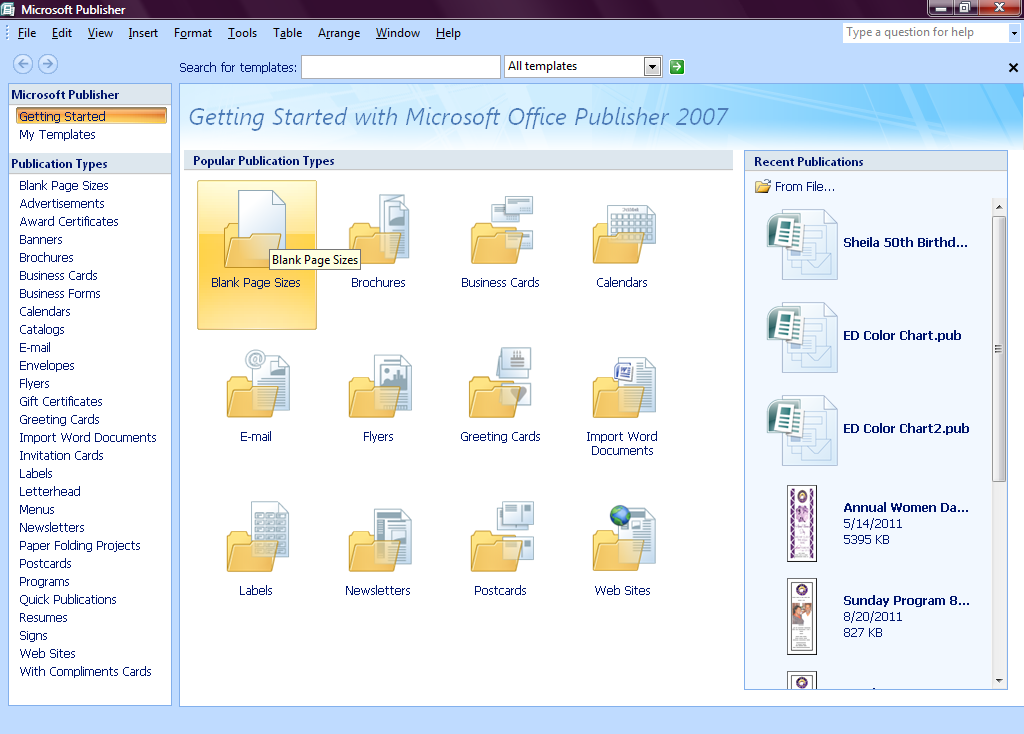The image size is (1024, 734).
Task: Expand the All templates dropdown
Action: (652, 67)
